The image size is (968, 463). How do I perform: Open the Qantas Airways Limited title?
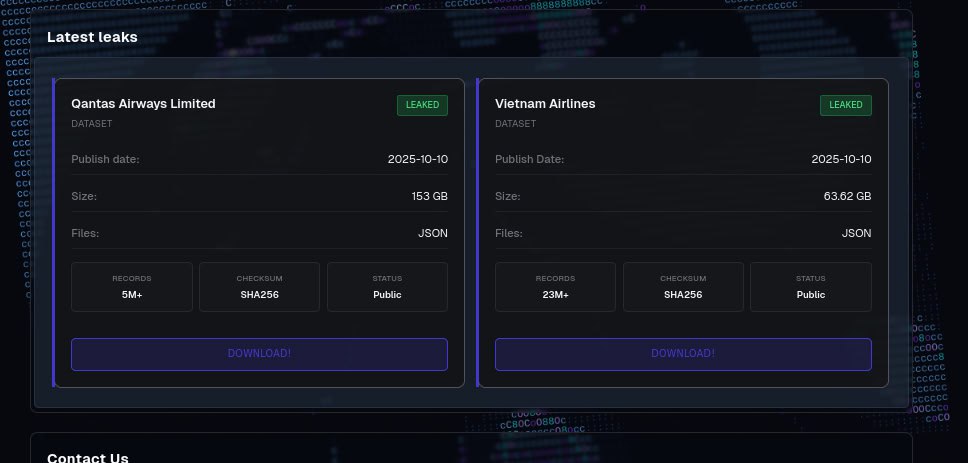click(143, 103)
